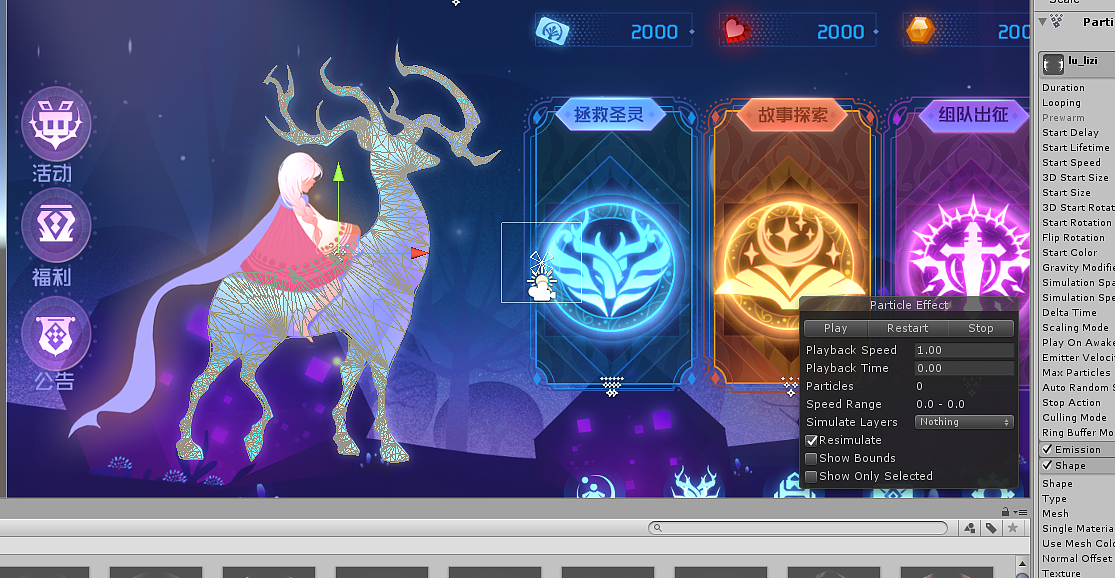Open the Simulate Layers Nothing dropdown

tap(964, 422)
